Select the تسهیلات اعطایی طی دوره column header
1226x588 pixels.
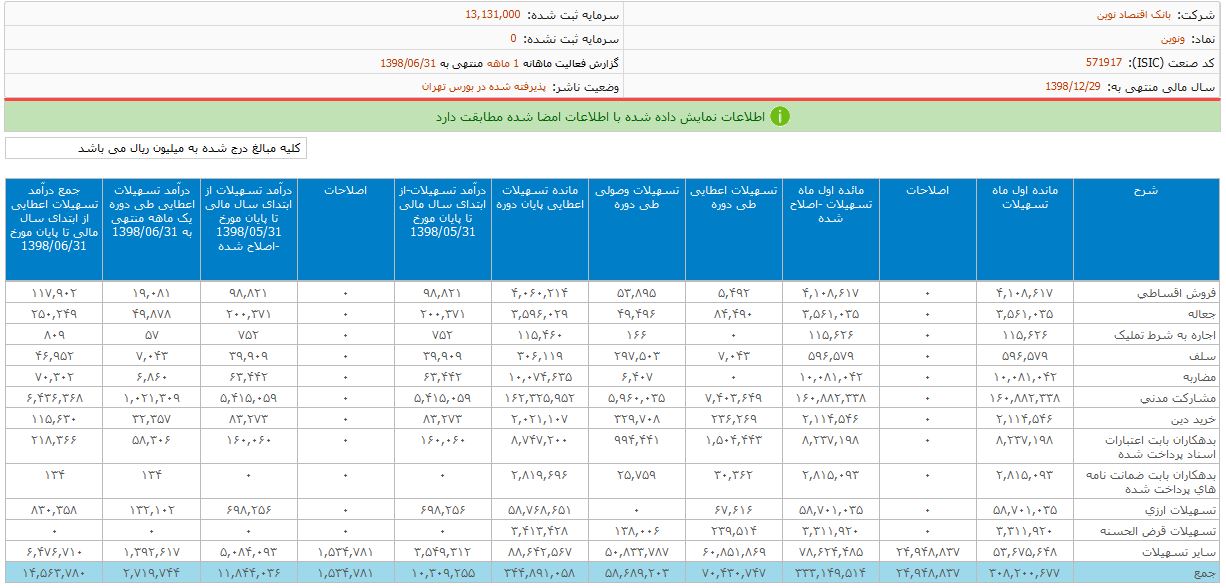(x=733, y=197)
